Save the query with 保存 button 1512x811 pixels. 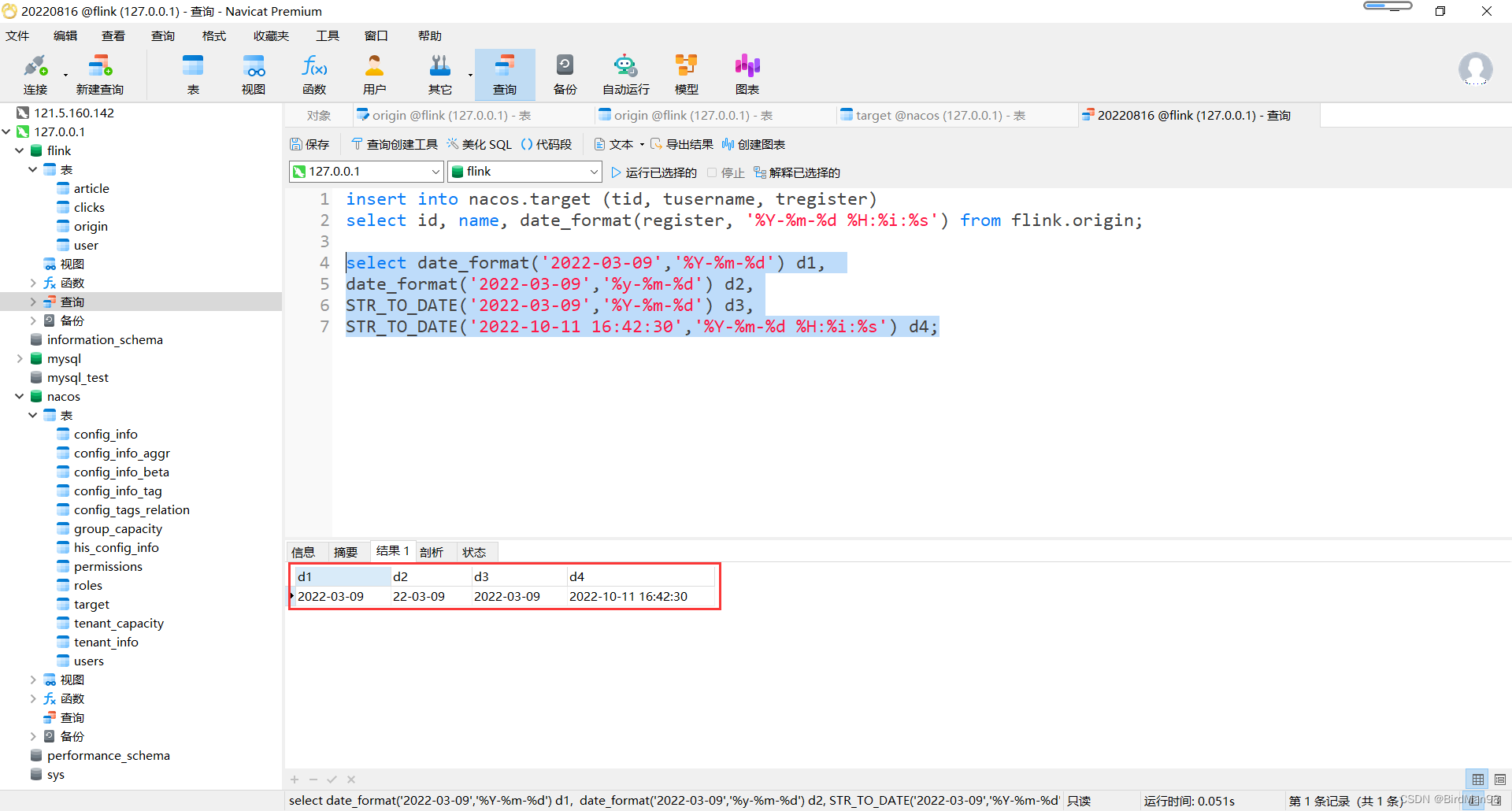(310, 144)
